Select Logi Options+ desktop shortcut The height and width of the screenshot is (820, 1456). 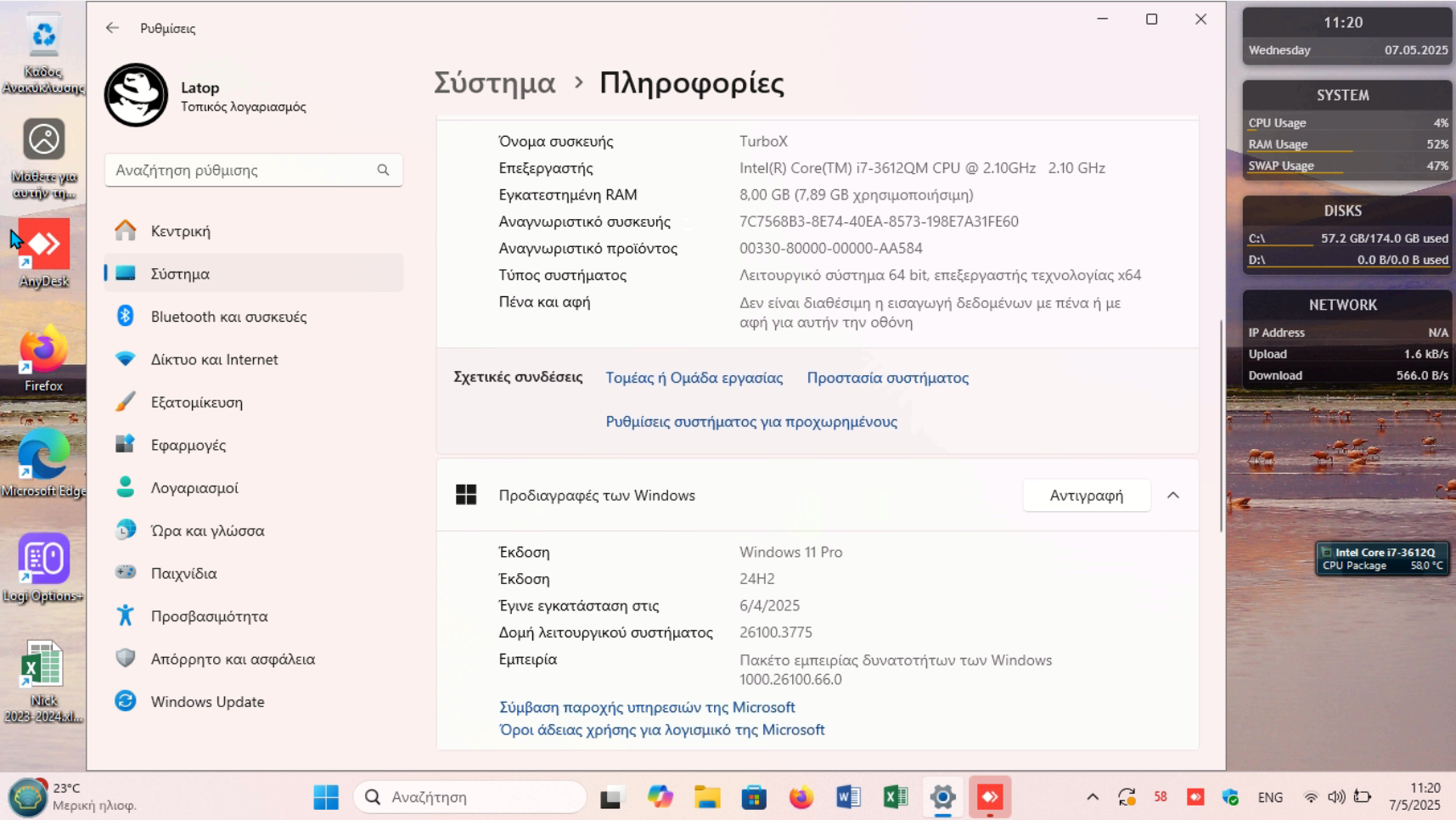tap(43, 568)
